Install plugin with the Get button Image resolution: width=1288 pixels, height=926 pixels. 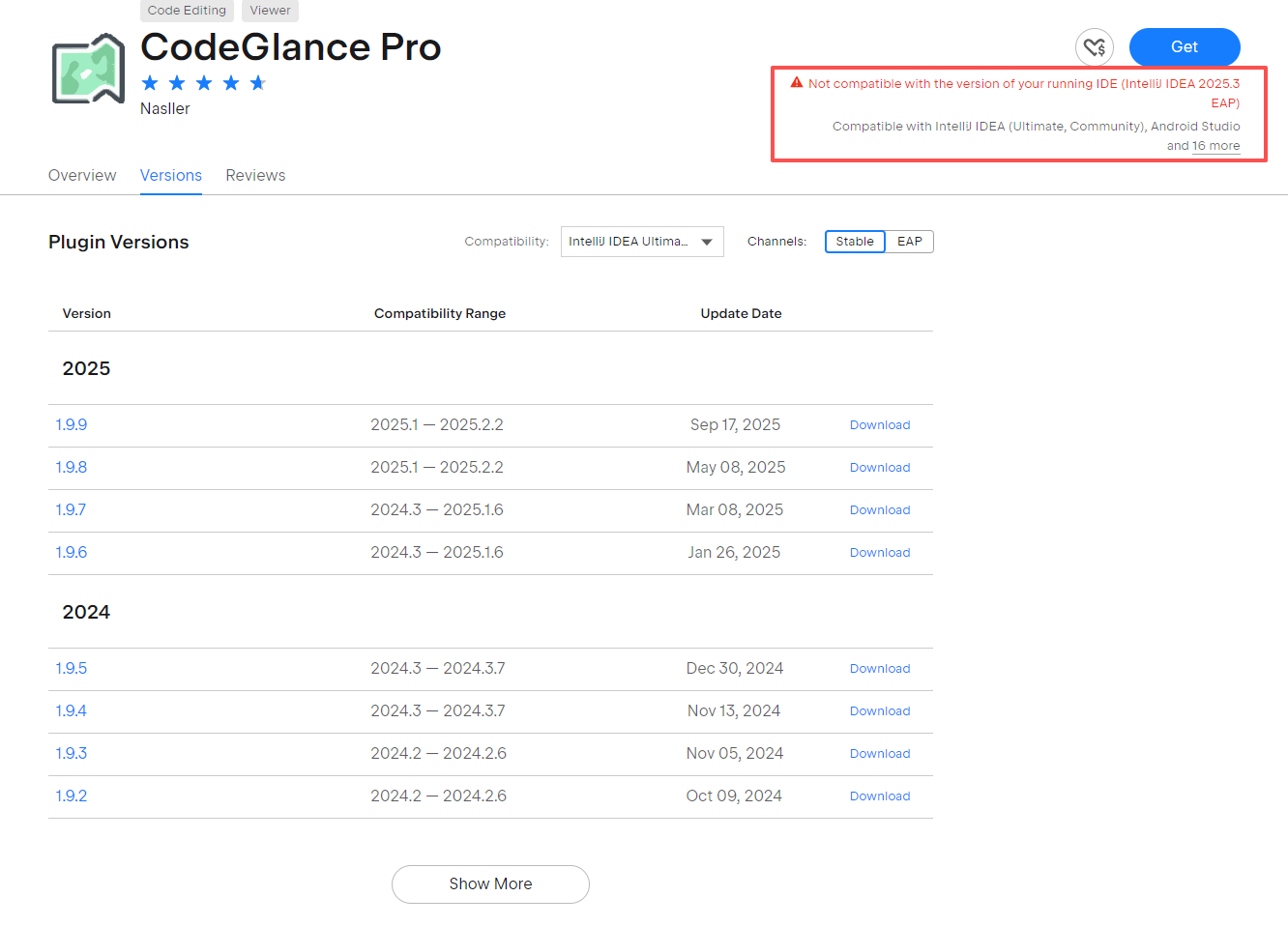[x=1184, y=46]
